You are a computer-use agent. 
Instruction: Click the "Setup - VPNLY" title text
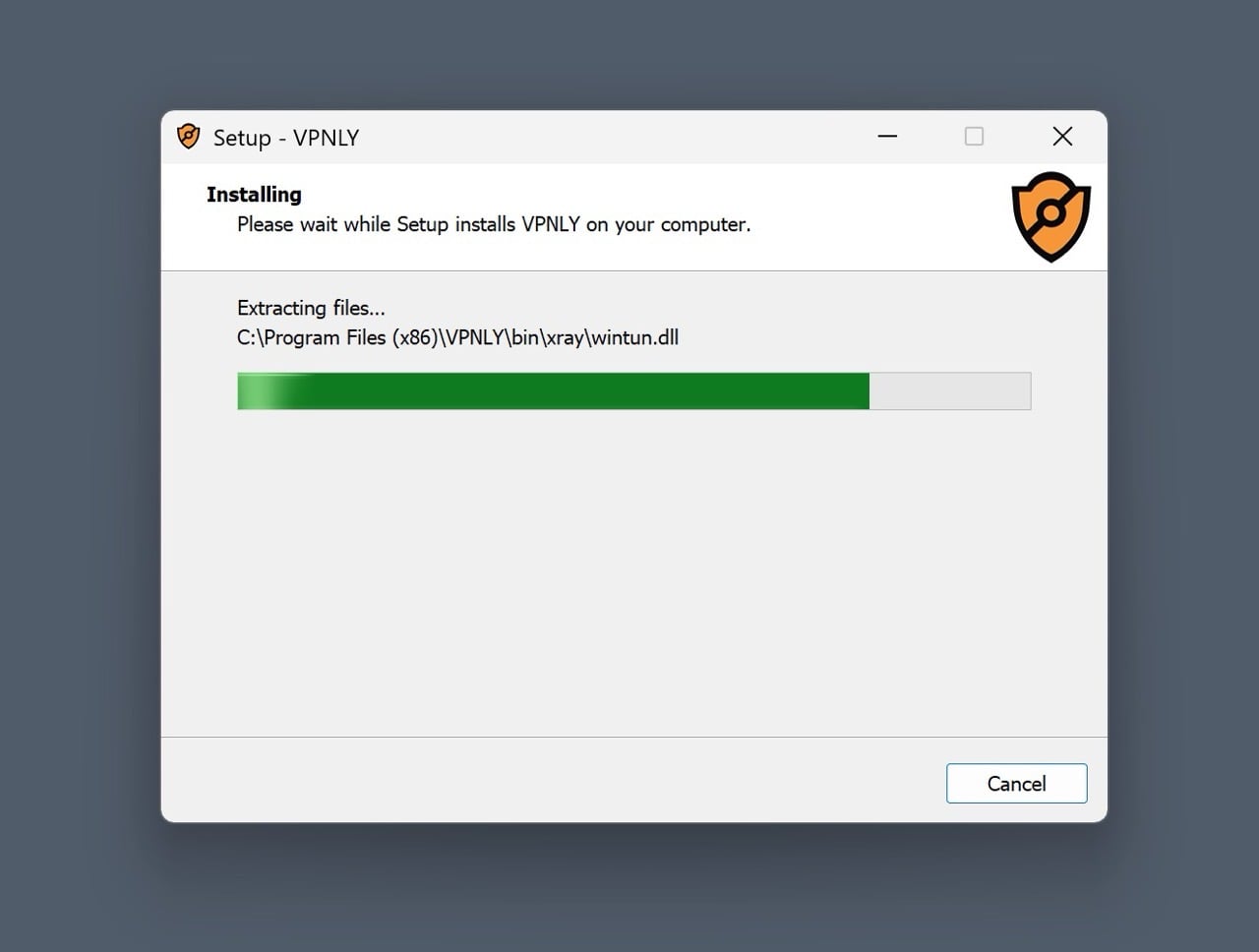pyautogui.click(x=286, y=138)
